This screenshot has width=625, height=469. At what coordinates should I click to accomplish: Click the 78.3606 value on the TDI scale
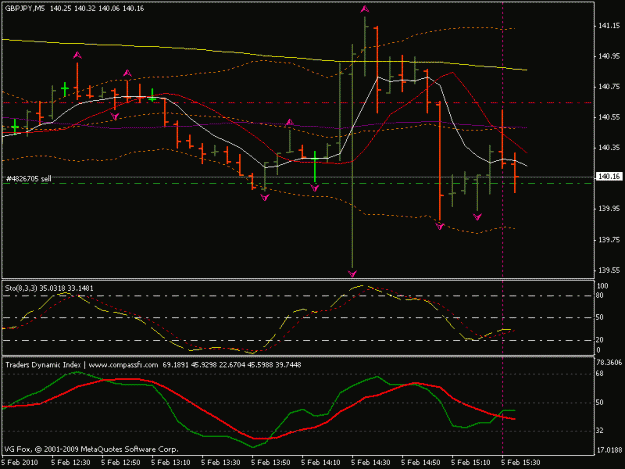point(609,363)
